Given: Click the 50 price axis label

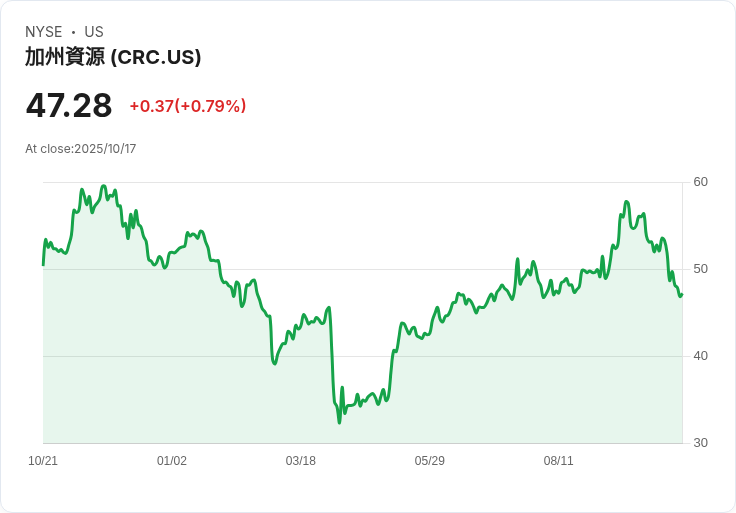Looking at the screenshot, I should [x=700, y=269].
